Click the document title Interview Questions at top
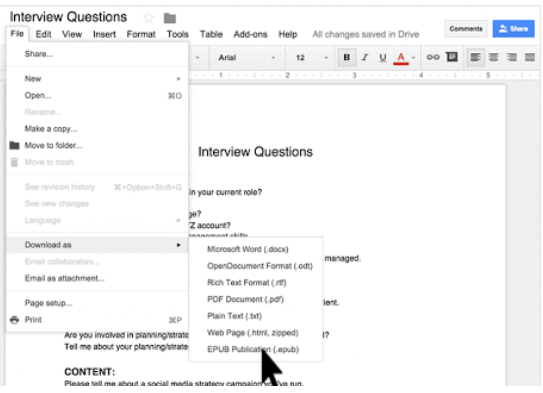The image size is (543, 393). coord(68,17)
